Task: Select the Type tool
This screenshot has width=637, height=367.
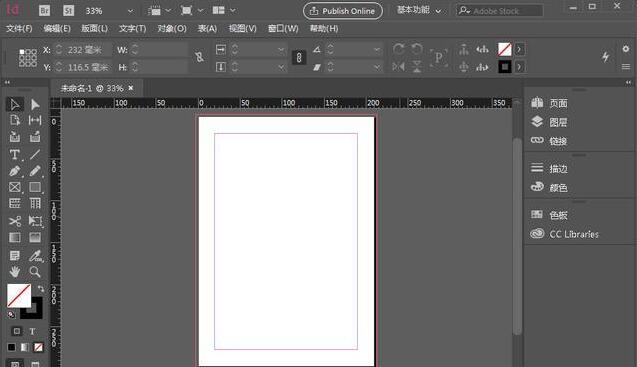Action: pos(15,154)
